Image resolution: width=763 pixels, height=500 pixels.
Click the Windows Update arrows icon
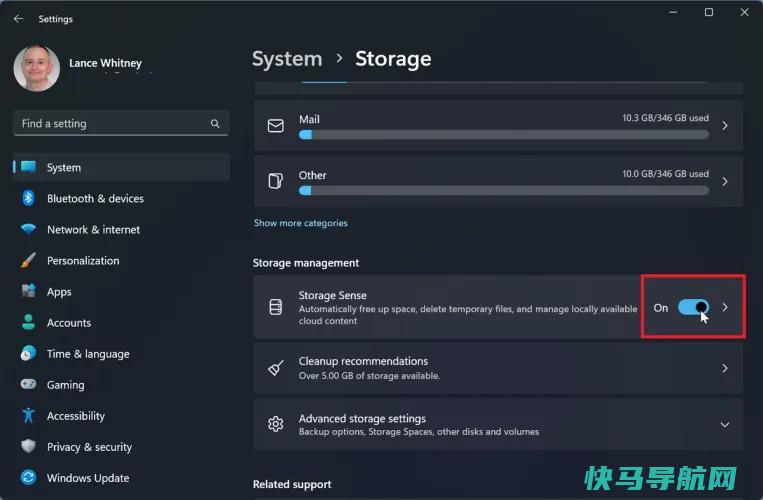[x=28, y=478]
